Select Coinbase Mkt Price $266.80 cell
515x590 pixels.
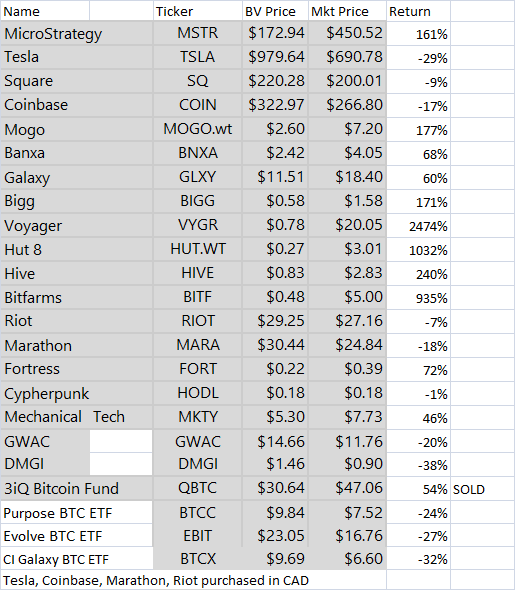pos(348,105)
